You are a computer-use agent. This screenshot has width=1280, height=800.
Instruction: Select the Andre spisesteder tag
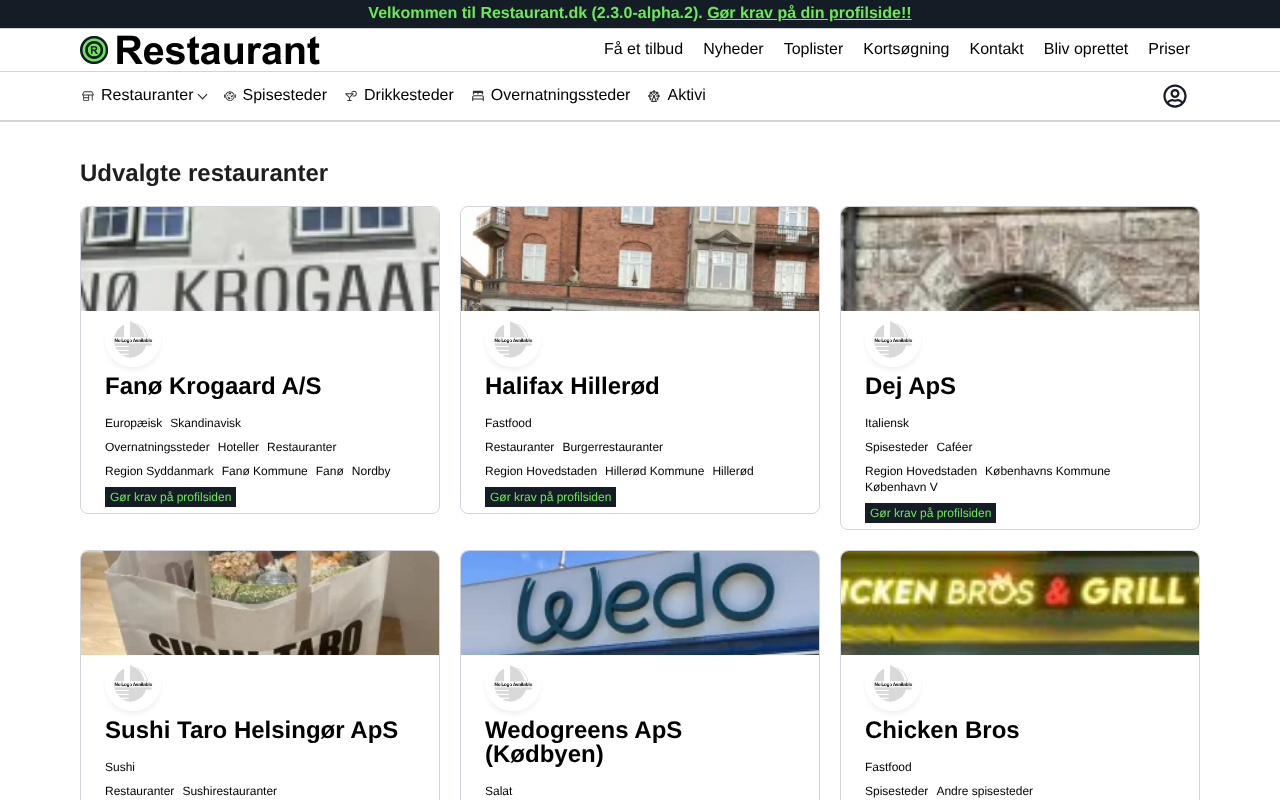[x=984, y=791]
